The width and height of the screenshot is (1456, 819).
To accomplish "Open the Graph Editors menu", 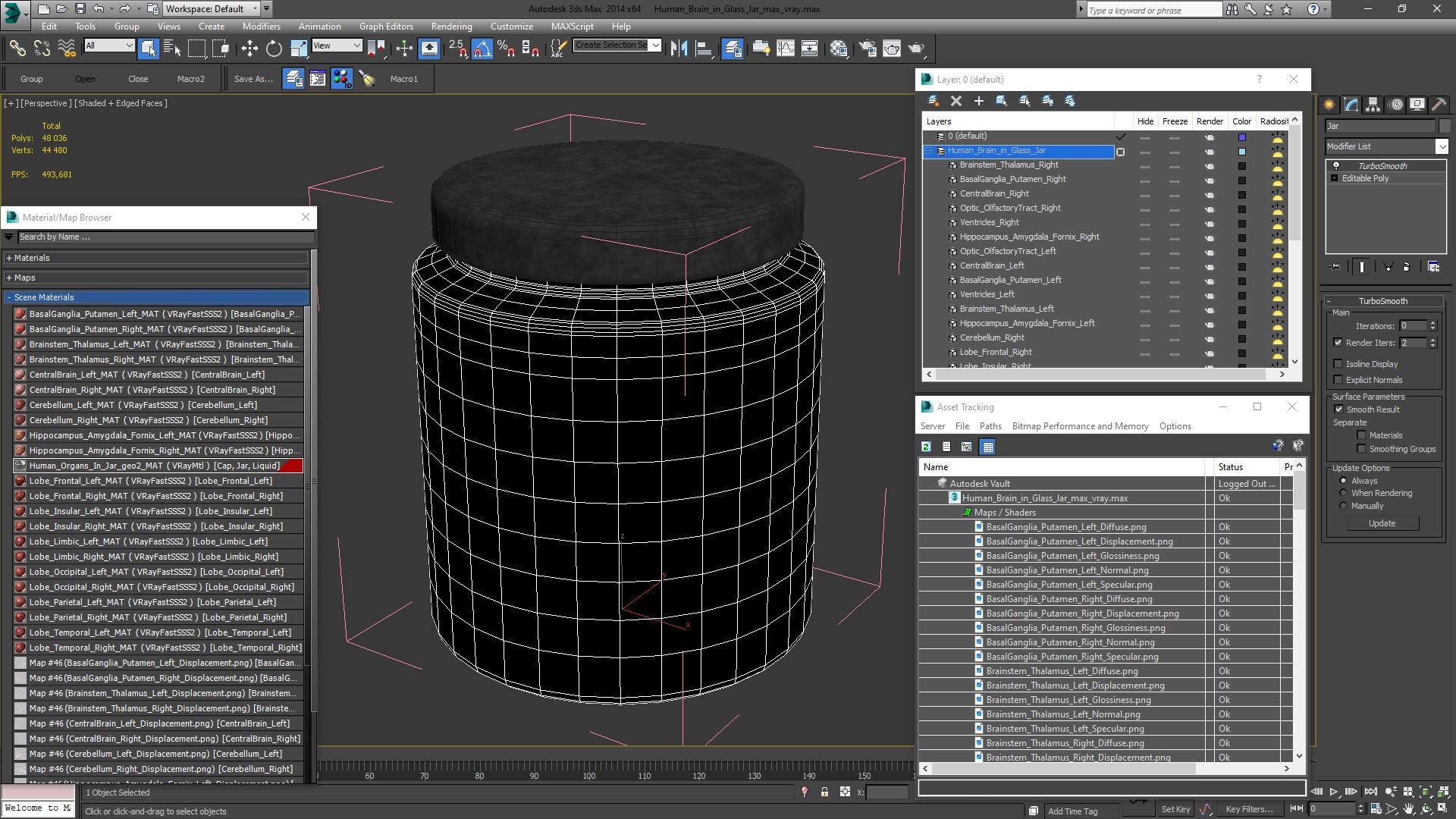I will click(386, 26).
